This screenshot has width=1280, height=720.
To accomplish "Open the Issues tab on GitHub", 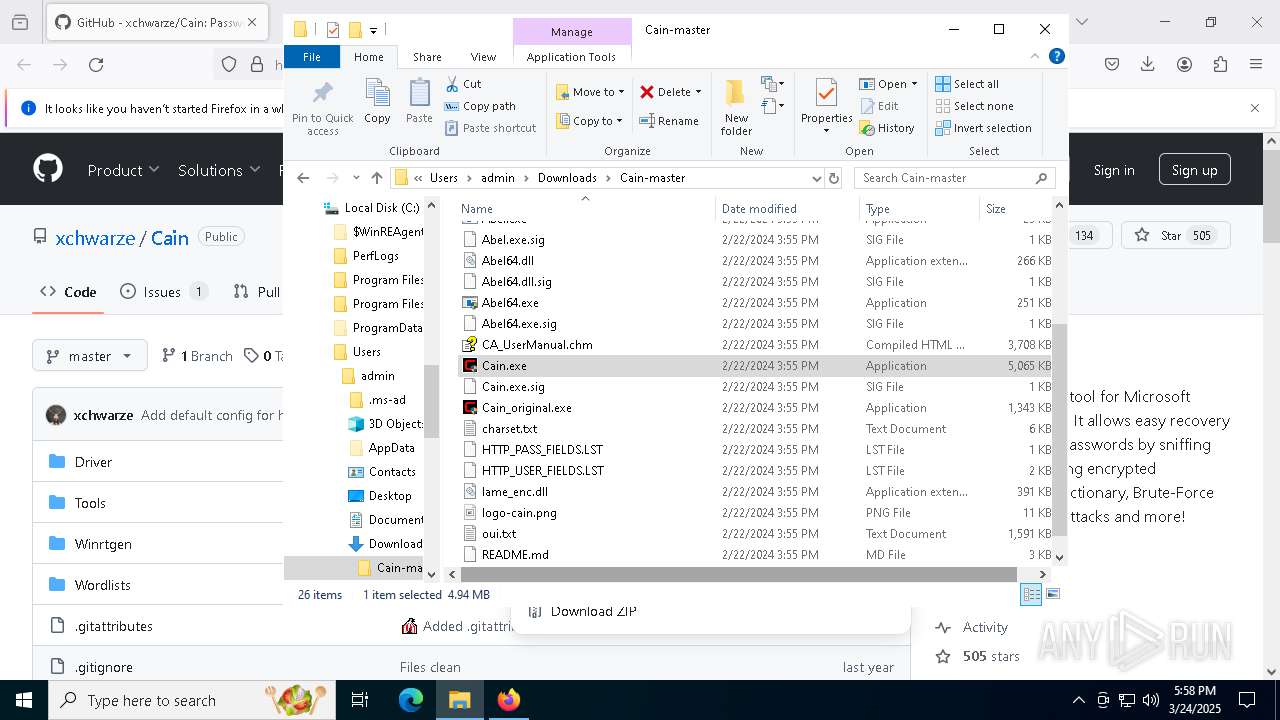I will 163,292.
